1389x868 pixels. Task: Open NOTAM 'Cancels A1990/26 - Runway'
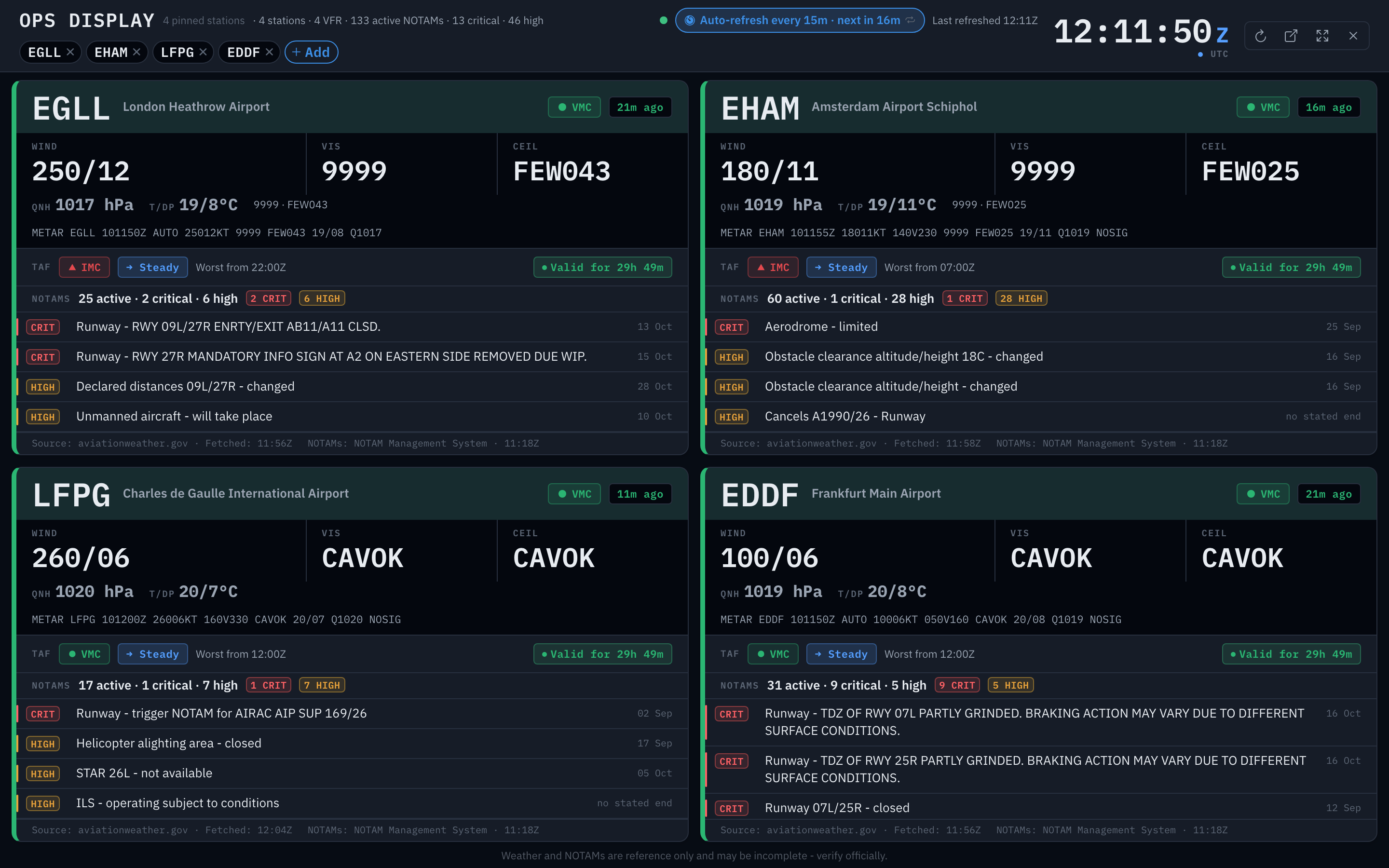coord(1041,417)
